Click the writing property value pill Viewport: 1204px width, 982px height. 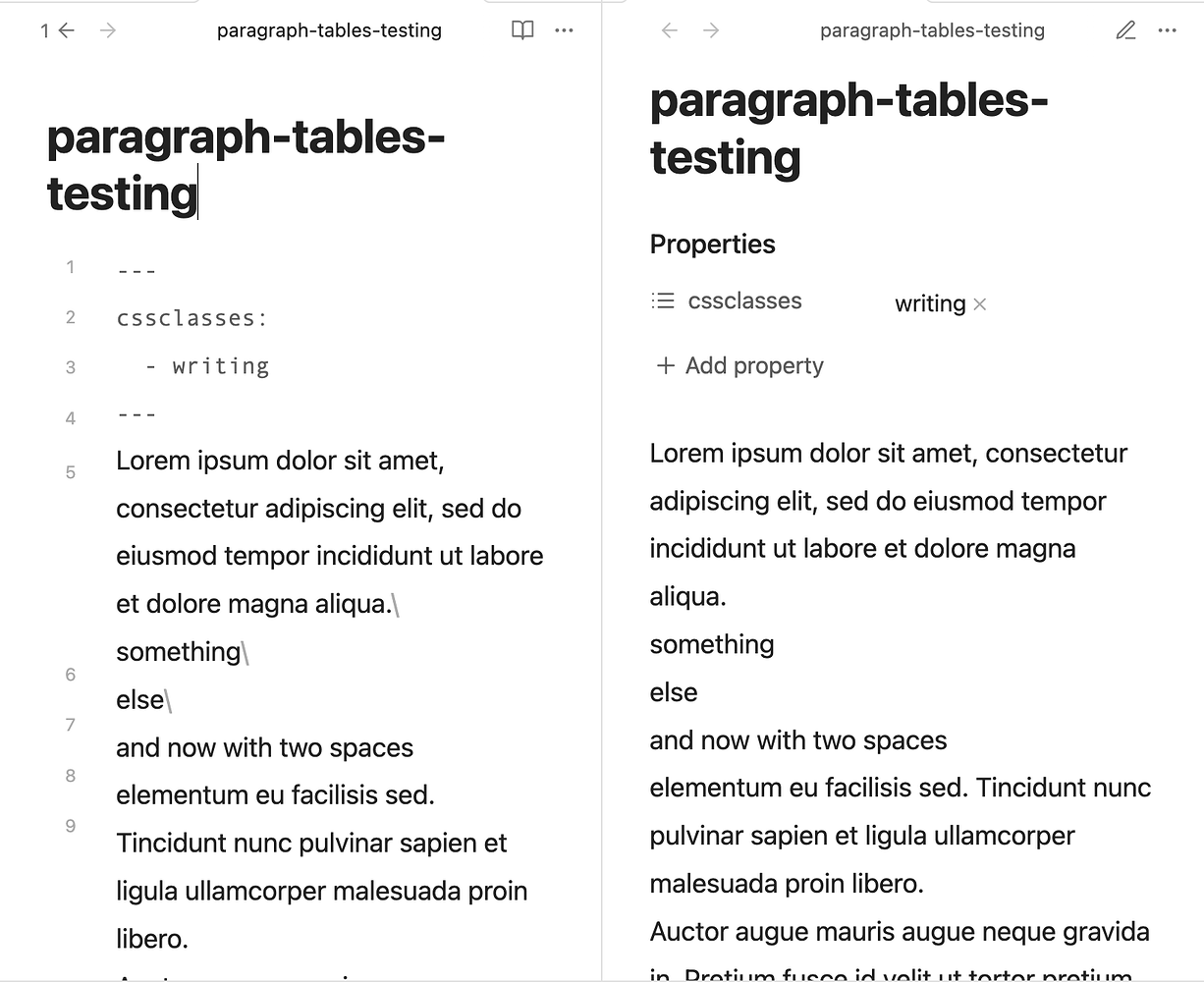point(929,303)
